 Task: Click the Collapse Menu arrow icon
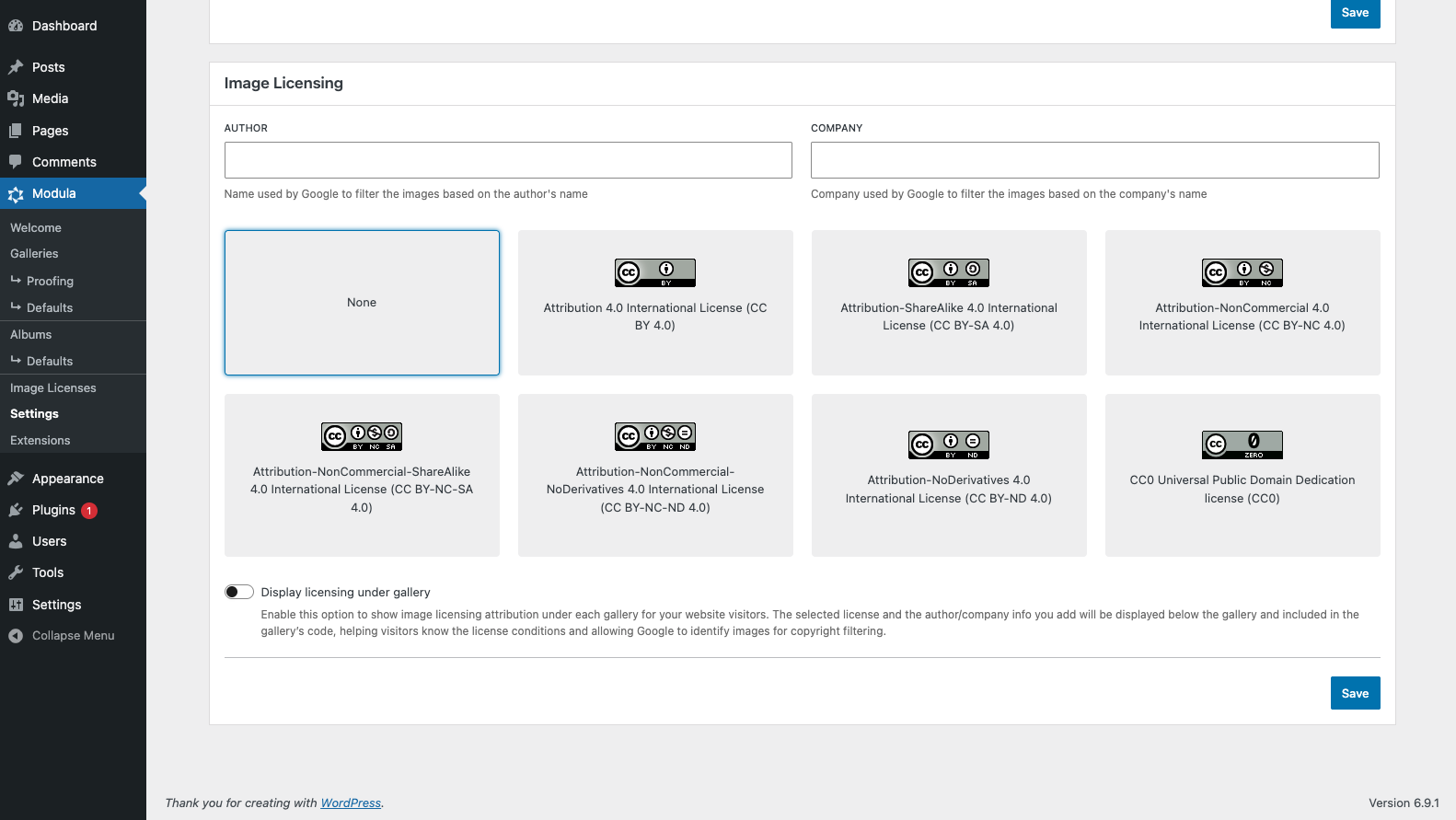(x=16, y=636)
